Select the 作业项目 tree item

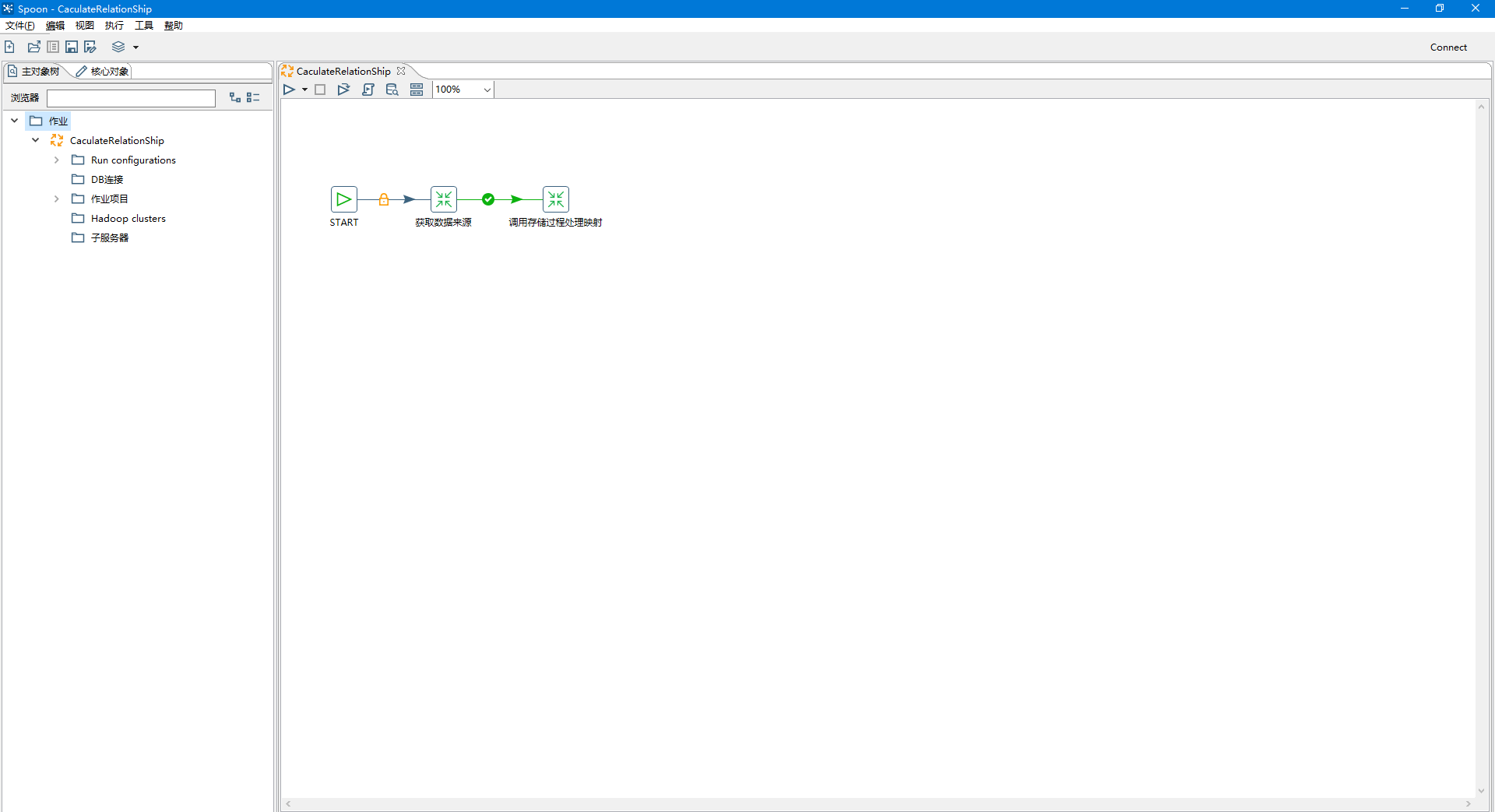(100, 199)
